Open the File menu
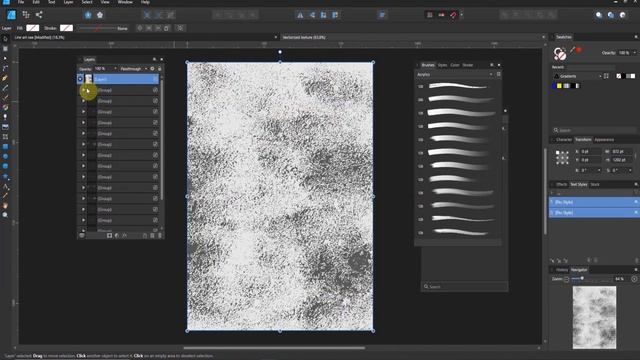 tap(21, 2)
